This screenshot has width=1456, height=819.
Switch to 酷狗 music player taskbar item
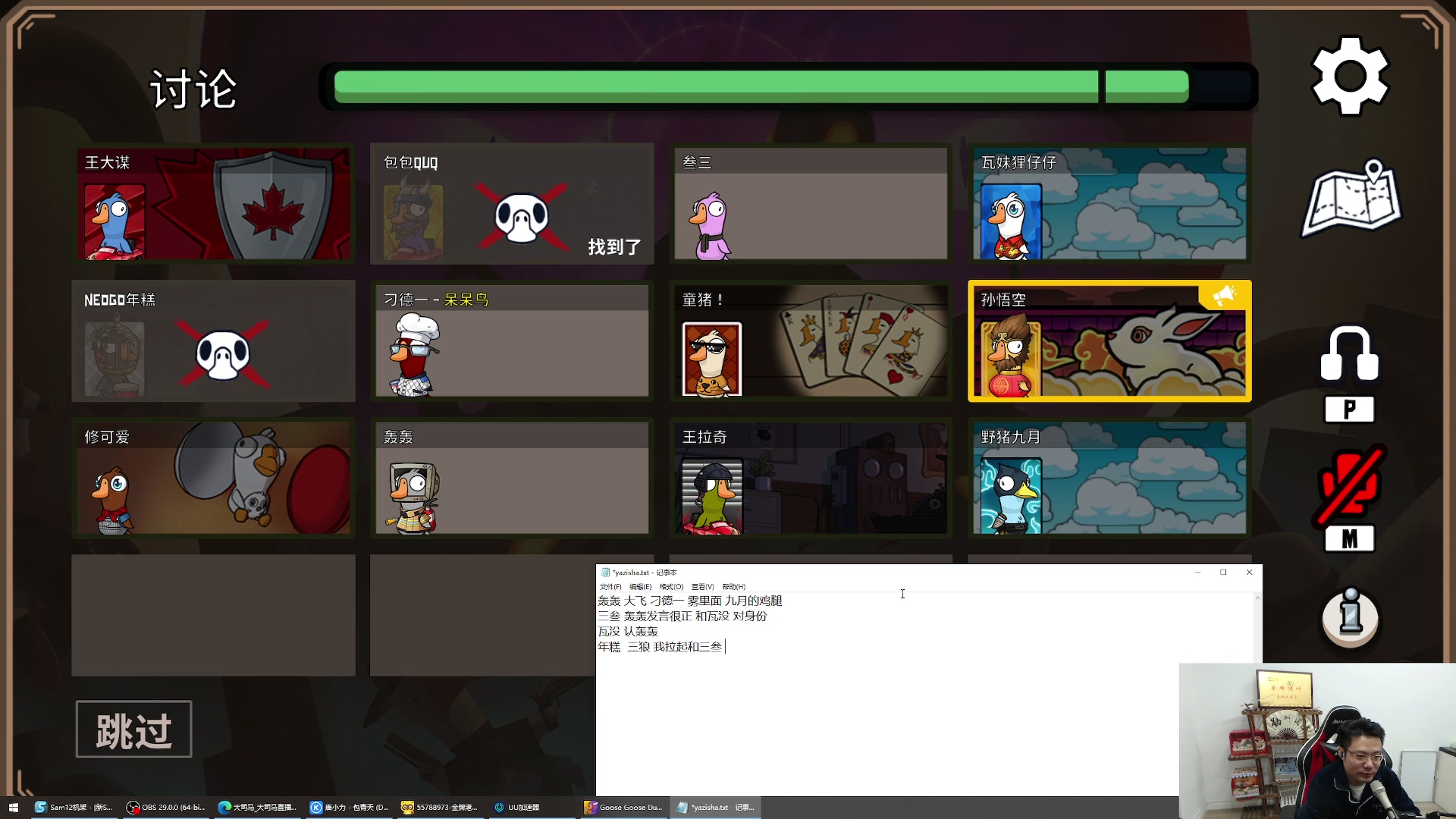[x=349, y=807]
